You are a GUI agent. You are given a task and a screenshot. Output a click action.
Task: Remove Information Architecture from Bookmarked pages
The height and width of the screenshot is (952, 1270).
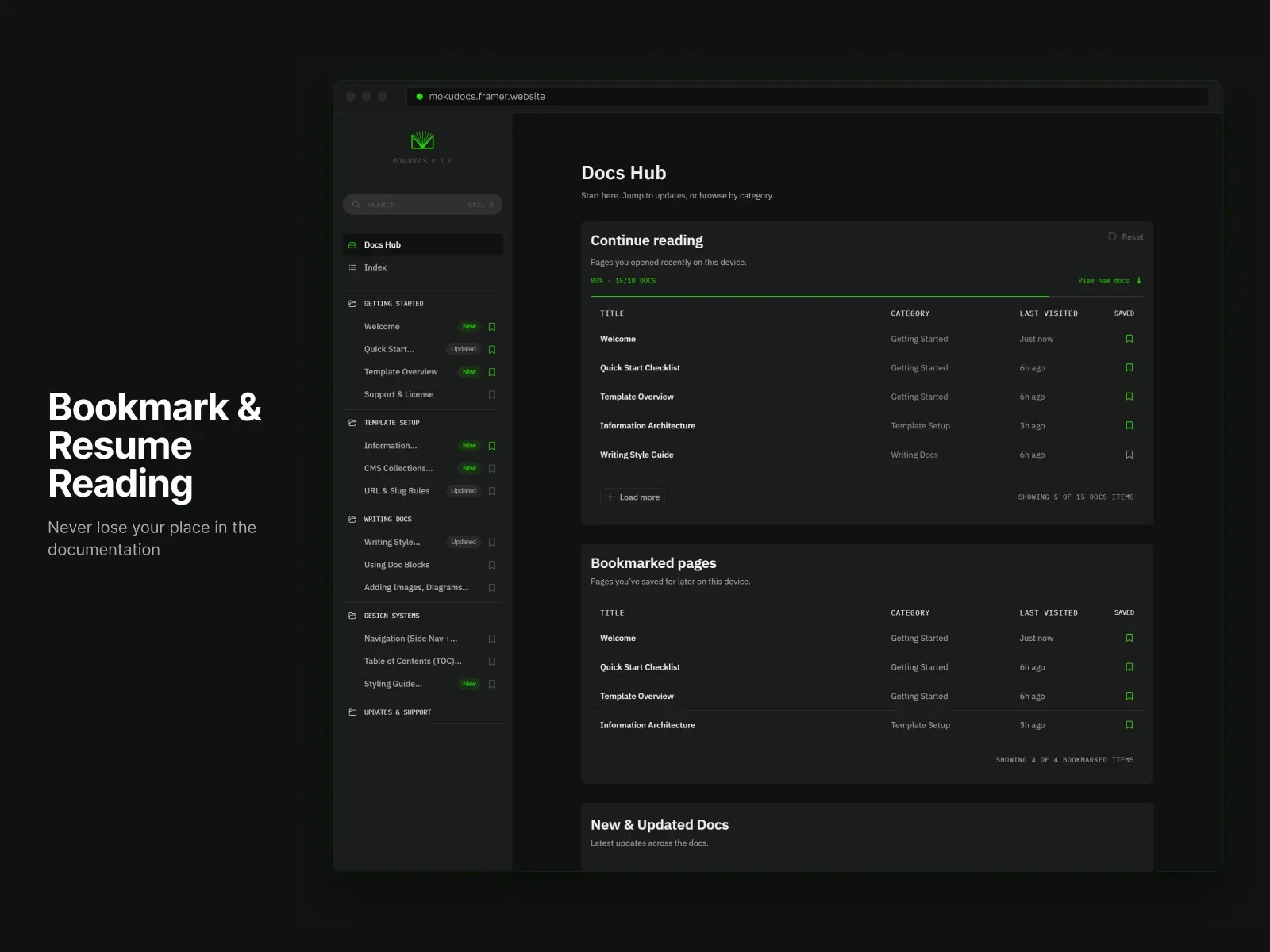[1130, 725]
